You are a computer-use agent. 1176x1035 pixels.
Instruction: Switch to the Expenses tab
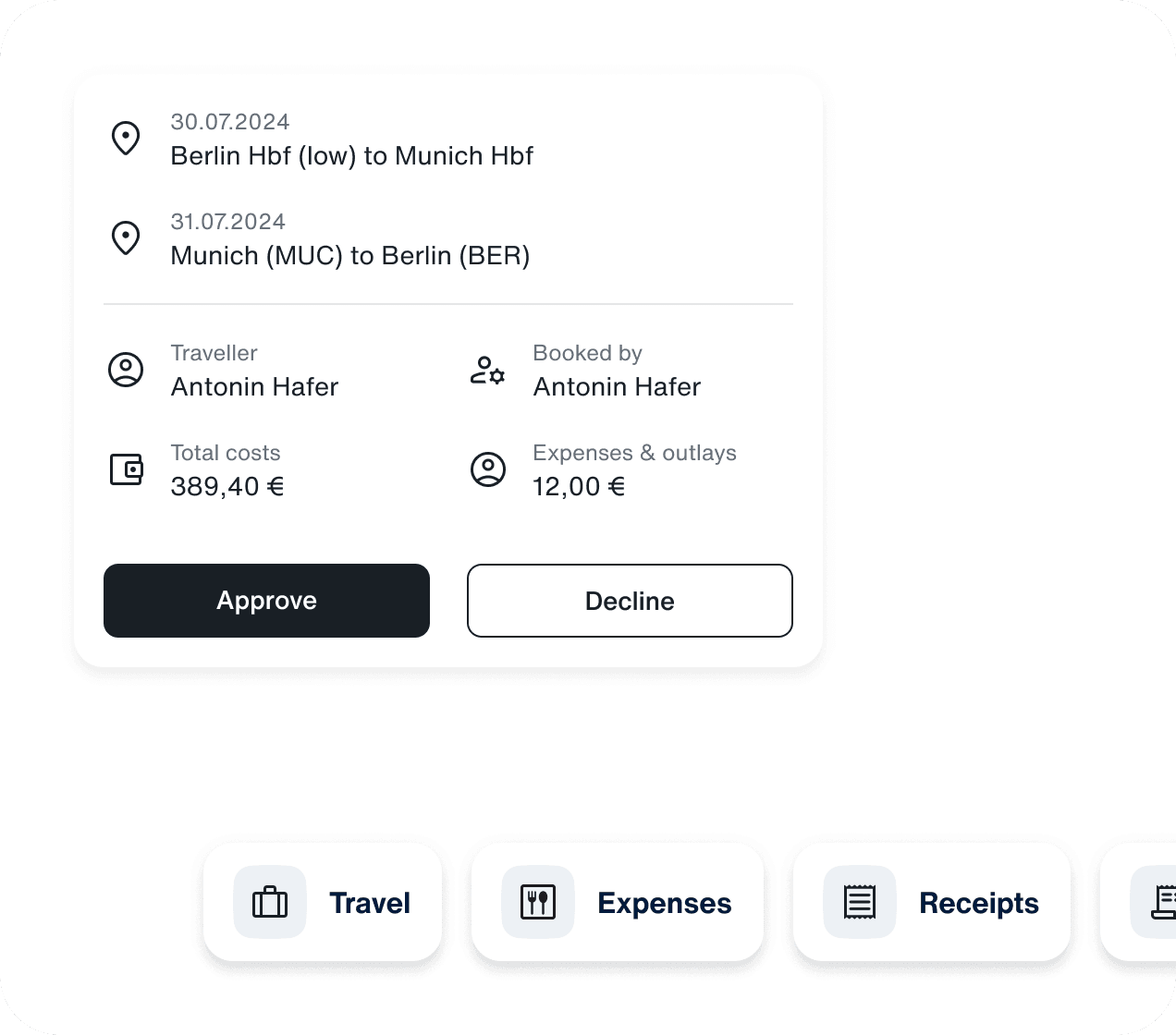618,902
